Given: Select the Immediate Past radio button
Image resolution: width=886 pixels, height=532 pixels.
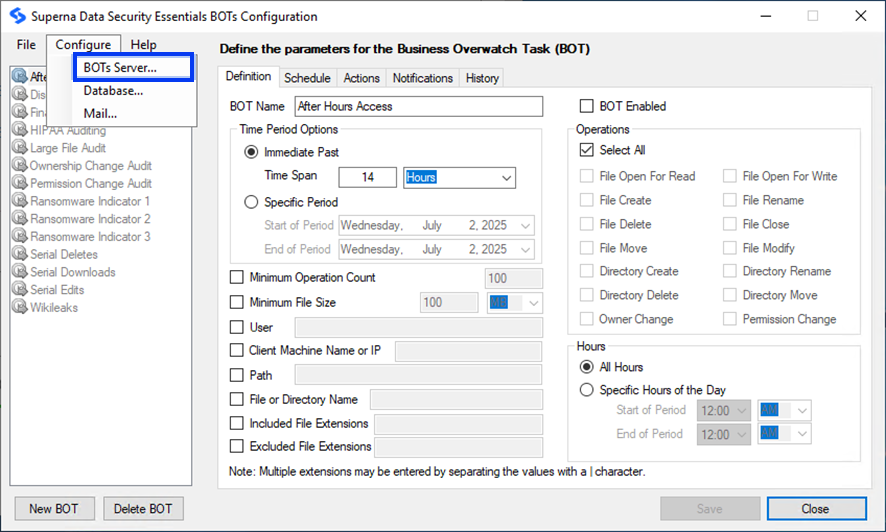Looking at the screenshot, I should point(251,152).
